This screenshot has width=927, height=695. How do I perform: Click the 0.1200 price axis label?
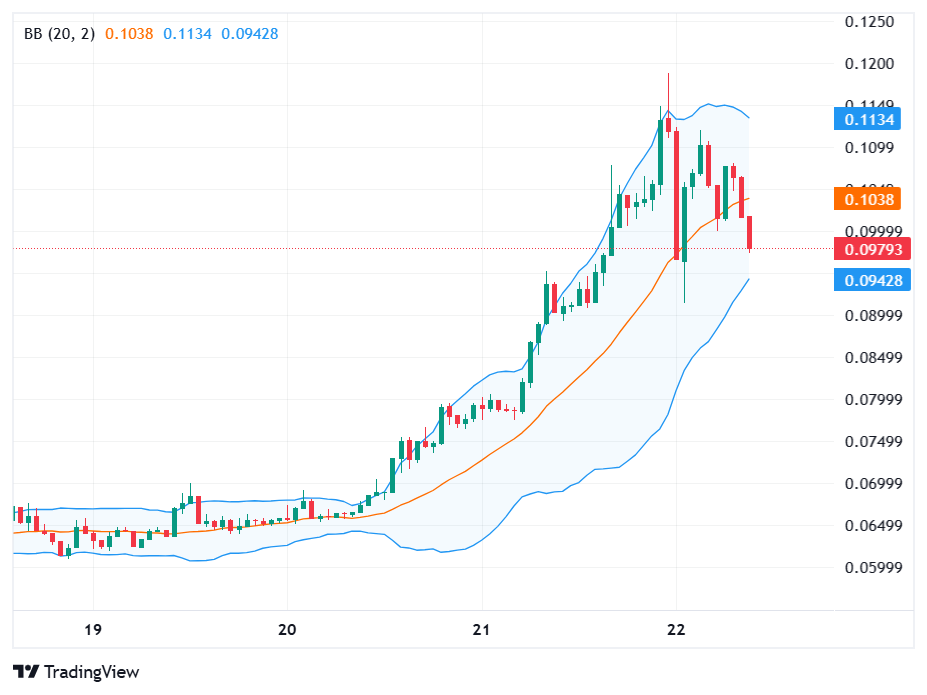[x=869, y=64]
